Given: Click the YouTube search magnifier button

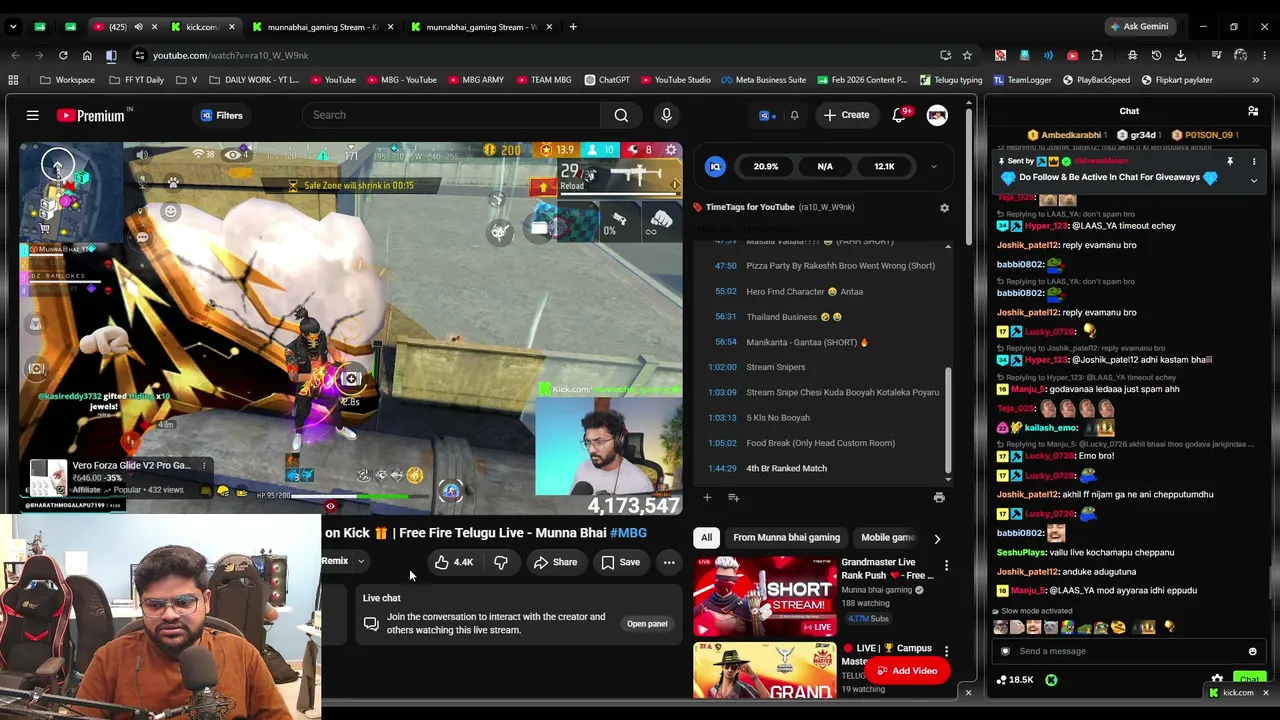Looking at the screenshot, I should [x=621, y=115].
